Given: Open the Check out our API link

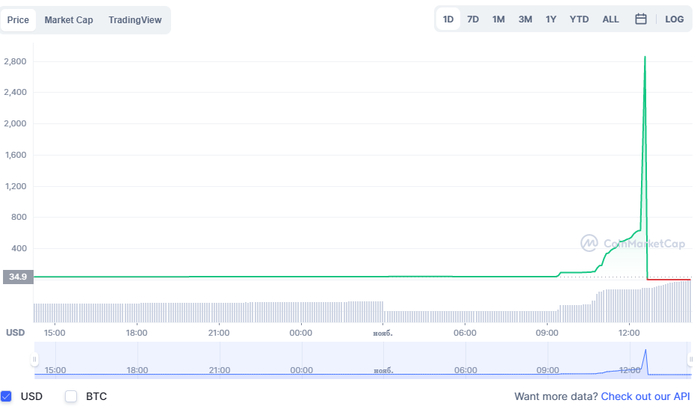Looking at the screenshot, I should pyautogui.click(x=645, y=397).
